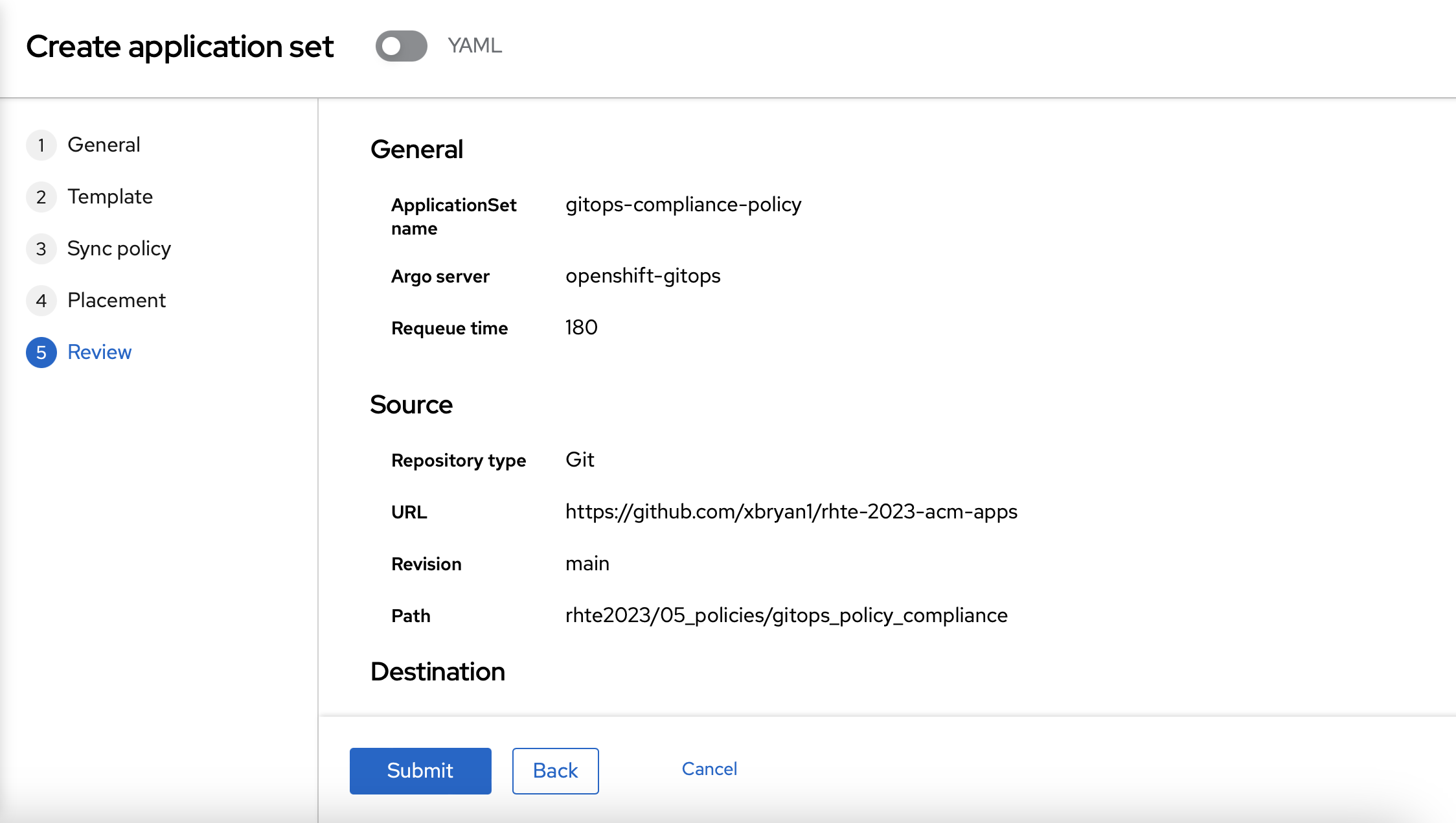The height and width of the screenshot is (823, 1456).
Task: Submit the application set
Action: [x=420, y=771]
